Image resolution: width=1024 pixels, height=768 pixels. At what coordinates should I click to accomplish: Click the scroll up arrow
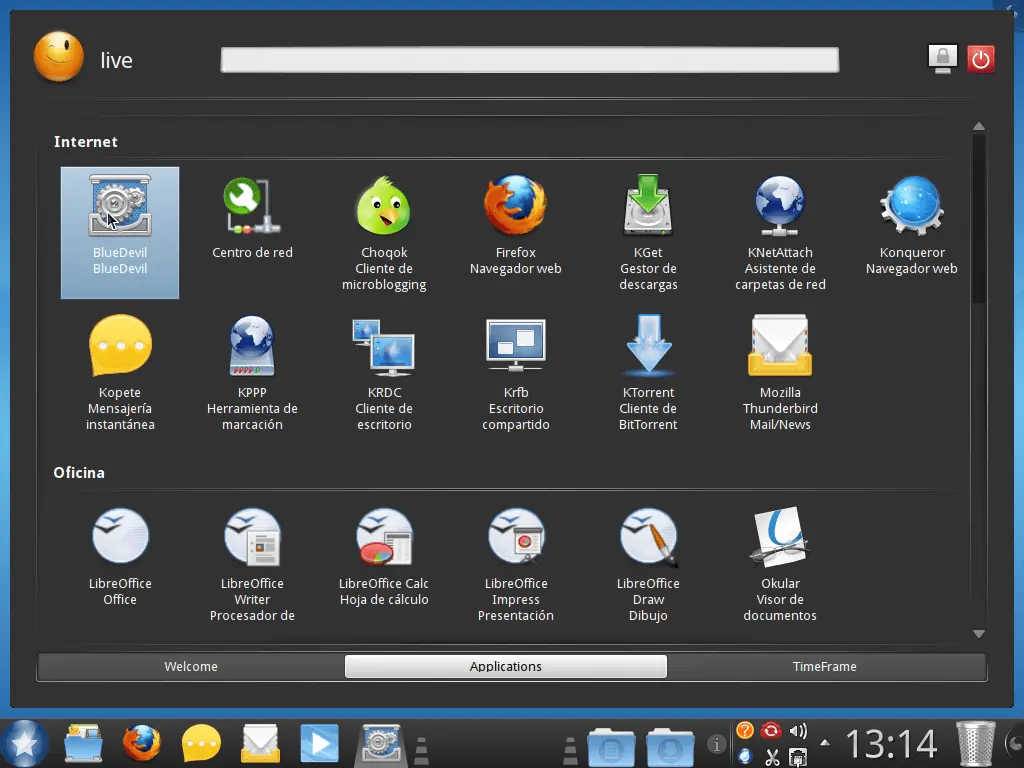(978, 126)
